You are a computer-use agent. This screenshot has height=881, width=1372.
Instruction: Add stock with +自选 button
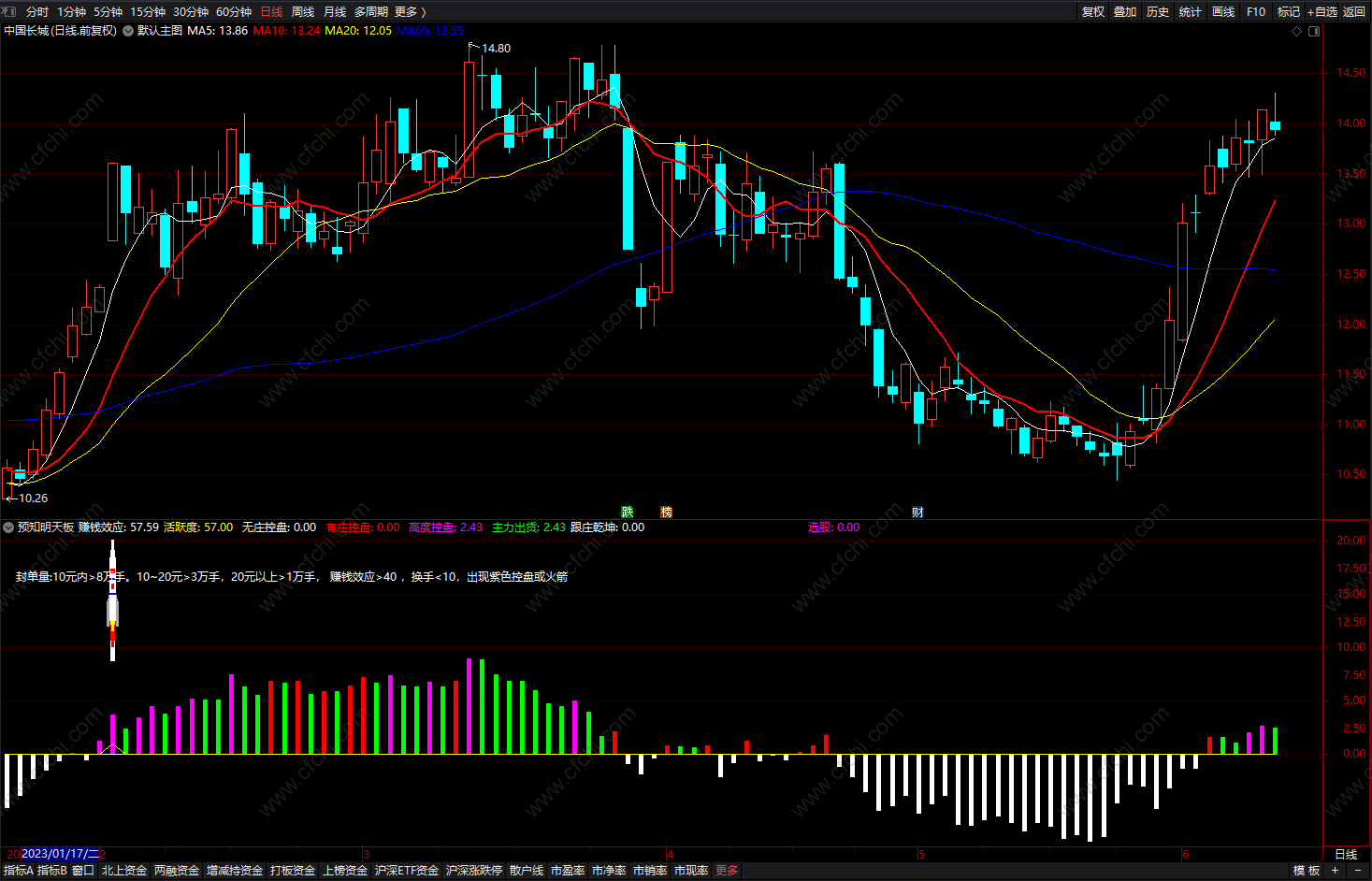(1322, 11)
